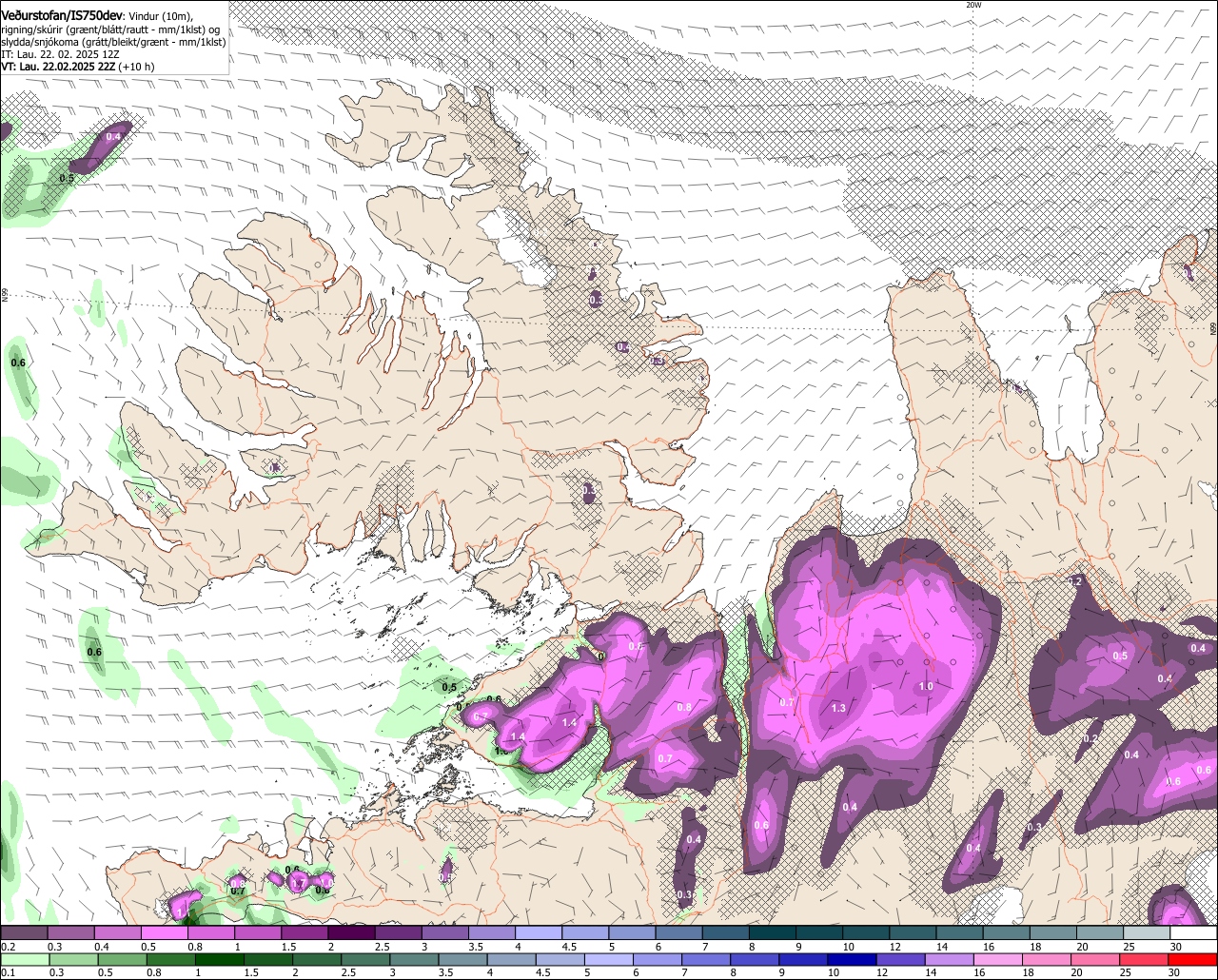This screenshot has height=980, width=1218.
Task: Select the white snow swatch labeled 30
Action: click(1193, 933)
